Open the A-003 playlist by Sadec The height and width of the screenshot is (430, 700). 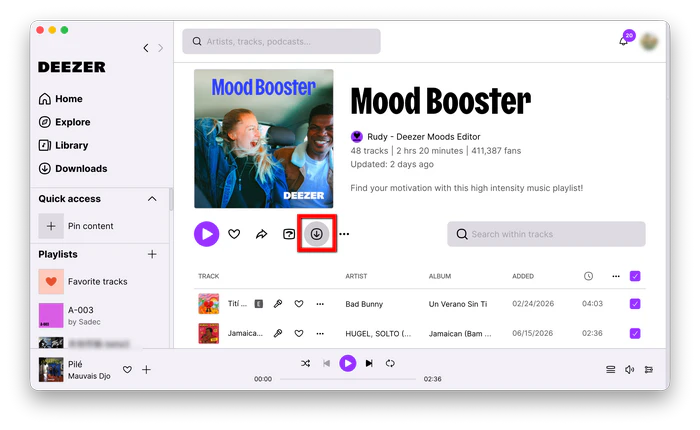[70, 315]
